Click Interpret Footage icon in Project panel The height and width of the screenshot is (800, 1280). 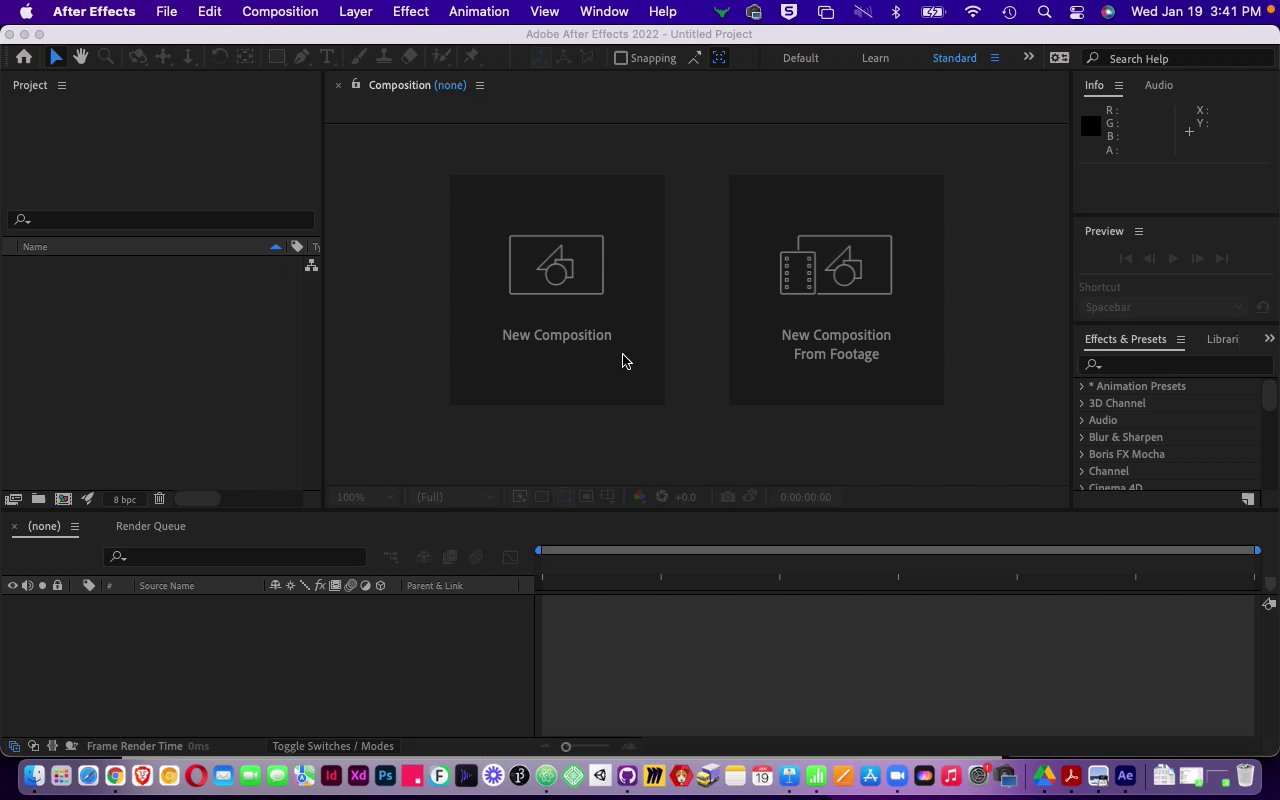click(13, 499)
